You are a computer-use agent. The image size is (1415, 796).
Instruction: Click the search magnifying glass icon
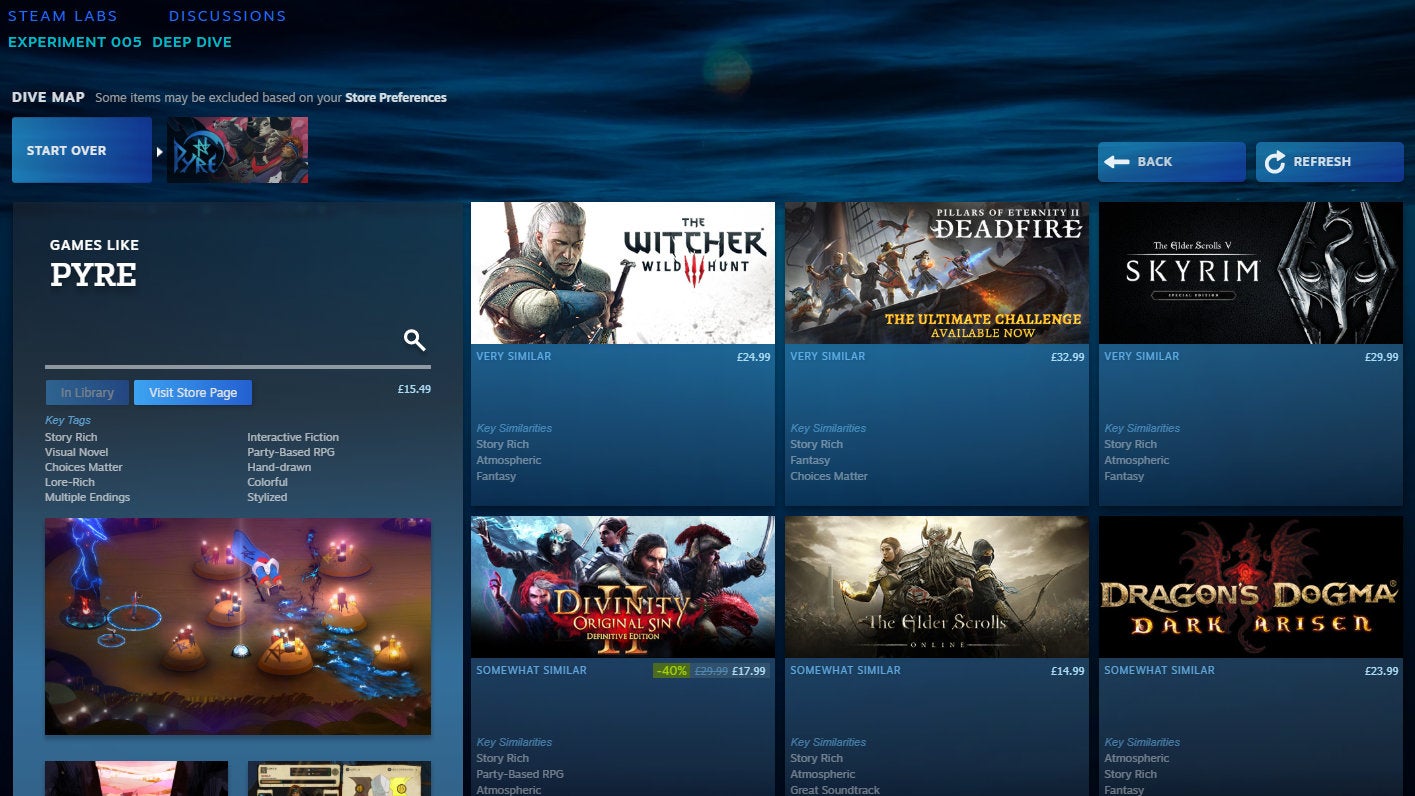click(x=413, y=340)
